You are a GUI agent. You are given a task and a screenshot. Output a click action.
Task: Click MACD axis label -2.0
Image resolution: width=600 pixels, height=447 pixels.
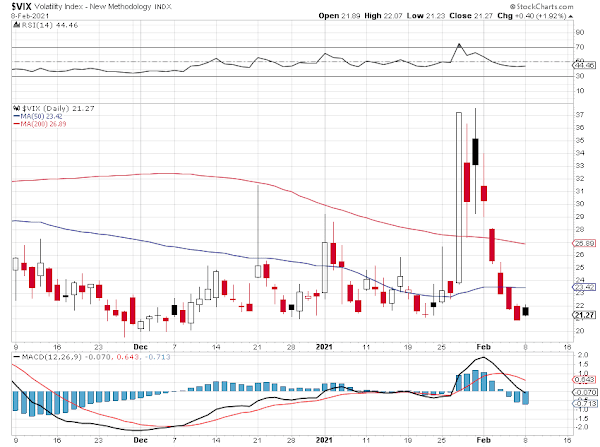(582, 427)
